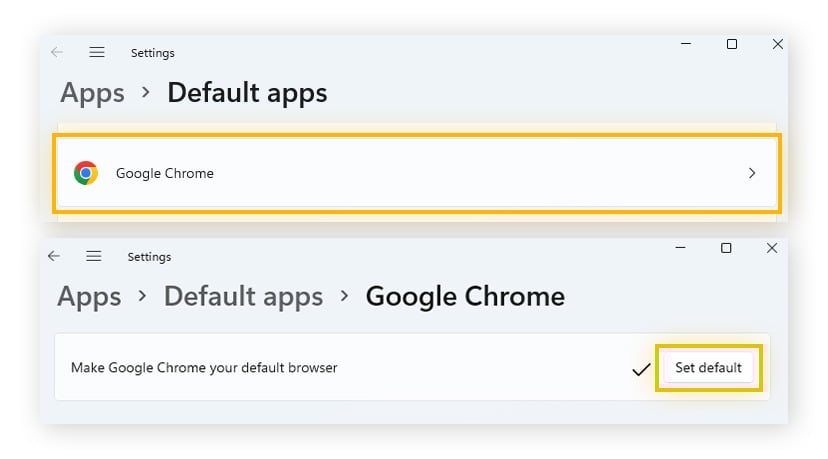828x459 pixels.
Task: Click the checkmark icon beside Set default
Action: coord(641,369)
